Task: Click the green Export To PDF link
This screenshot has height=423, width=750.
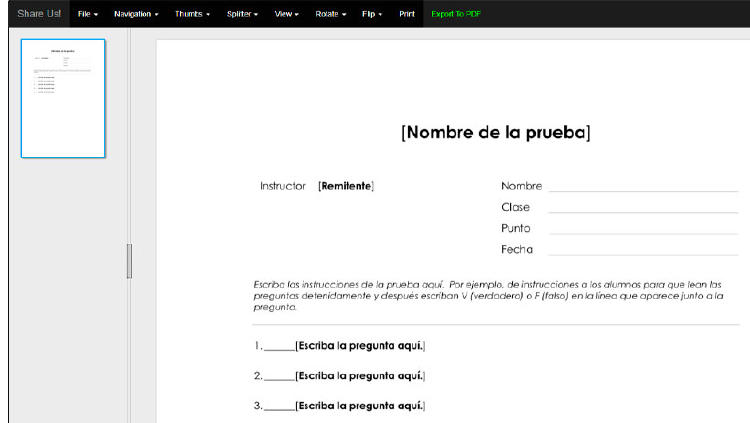Action: click(456, 14)
